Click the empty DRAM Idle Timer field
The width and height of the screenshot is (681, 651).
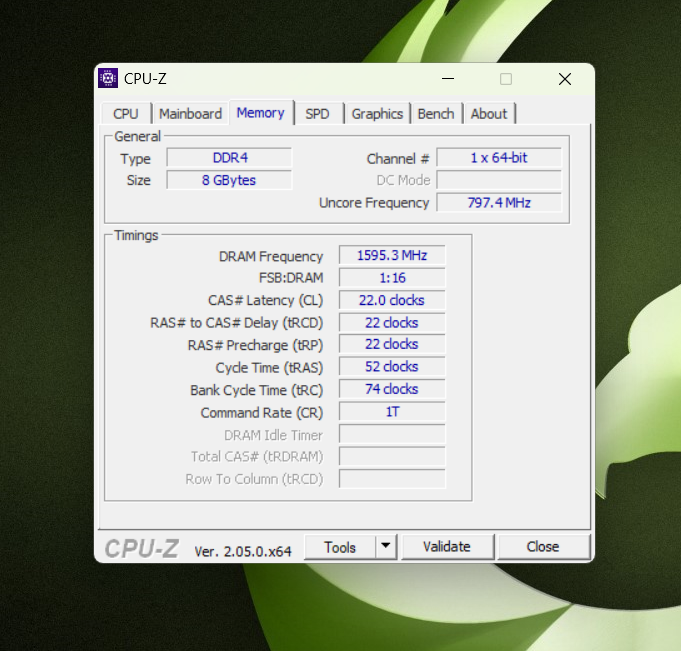392,434
